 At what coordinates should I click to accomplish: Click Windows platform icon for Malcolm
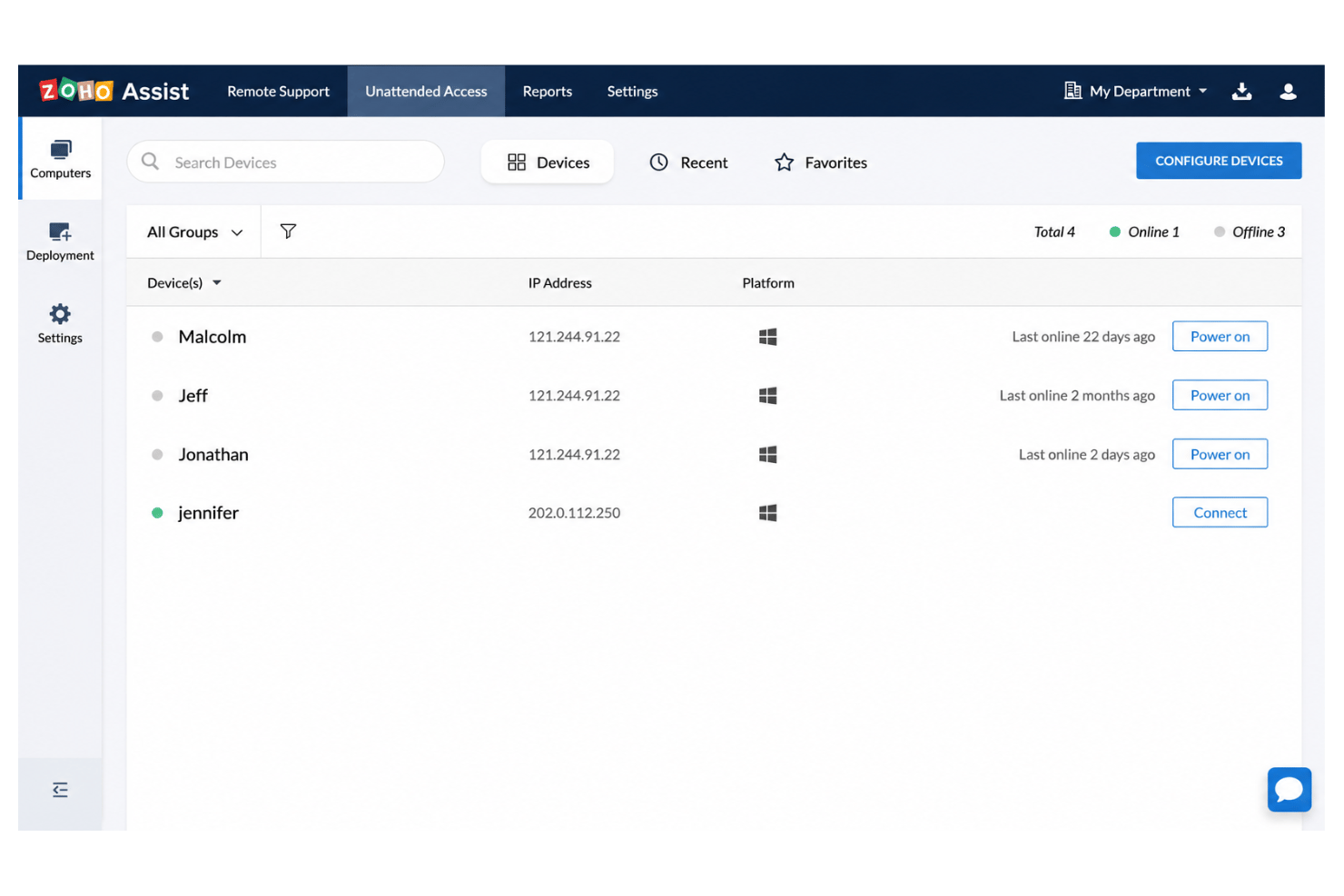767,337
